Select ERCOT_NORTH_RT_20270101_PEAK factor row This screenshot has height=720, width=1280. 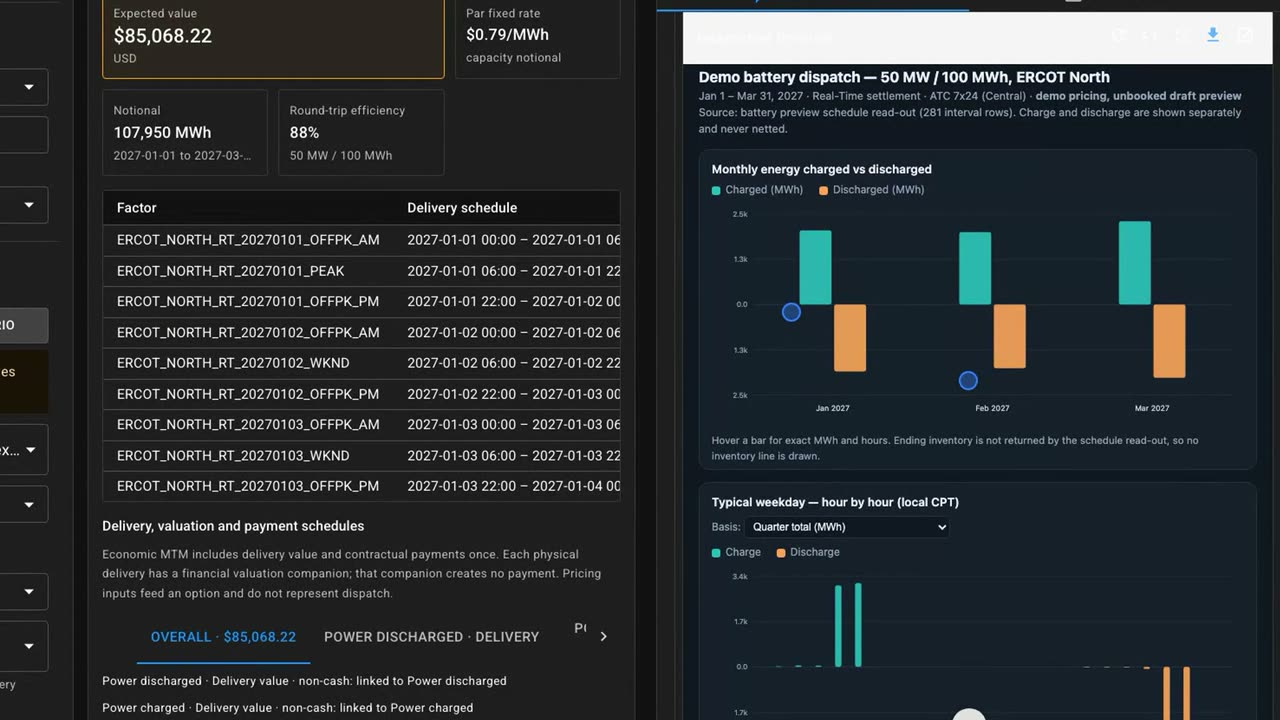pos(361,271)
